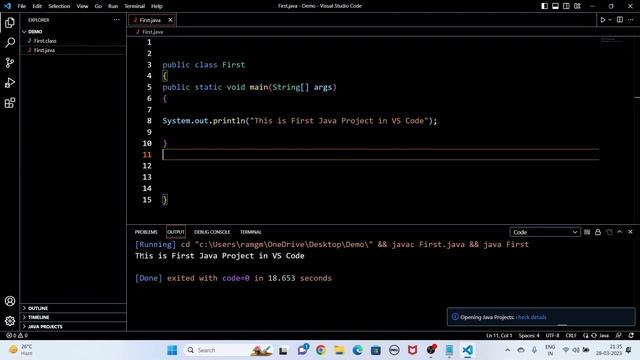Open Customize Layout icon in title bar
Viewport: 640px width, 360px height.
tap(577, 6)
